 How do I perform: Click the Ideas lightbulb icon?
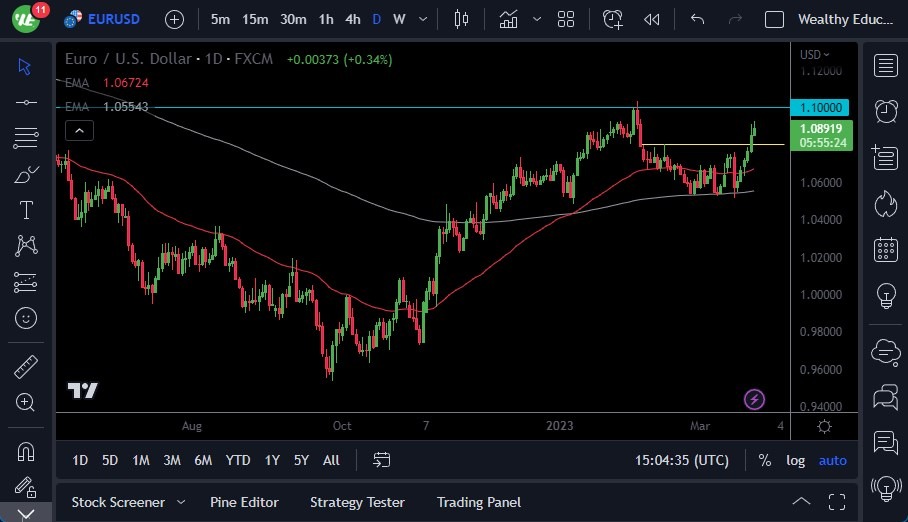click(x=885, y=295)
